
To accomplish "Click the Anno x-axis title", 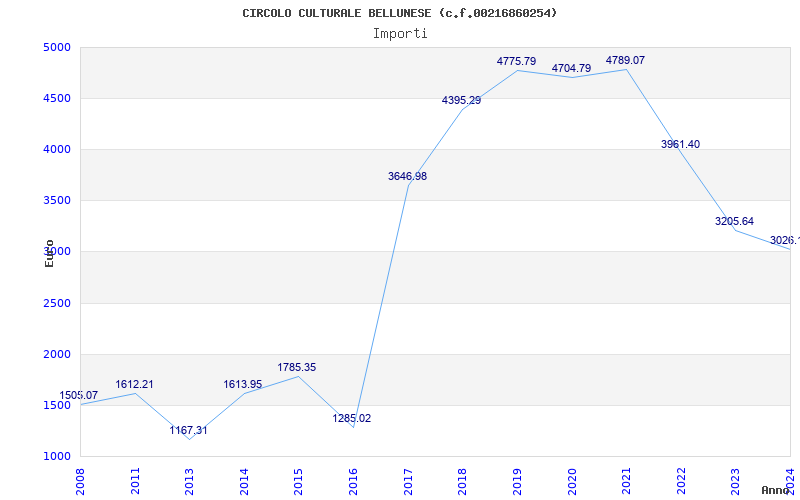I will pyautogui.click(x=775, y=490).
